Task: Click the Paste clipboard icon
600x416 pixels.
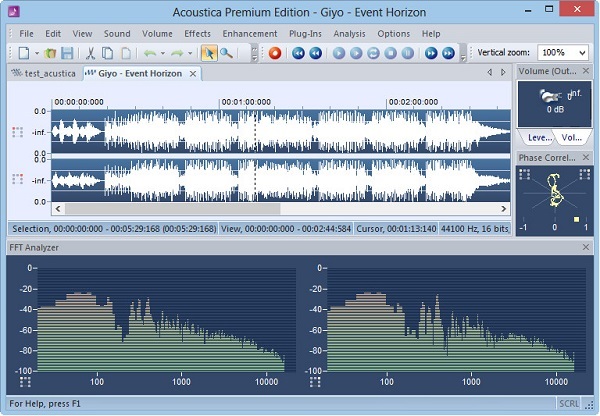Action: point(125,53)
